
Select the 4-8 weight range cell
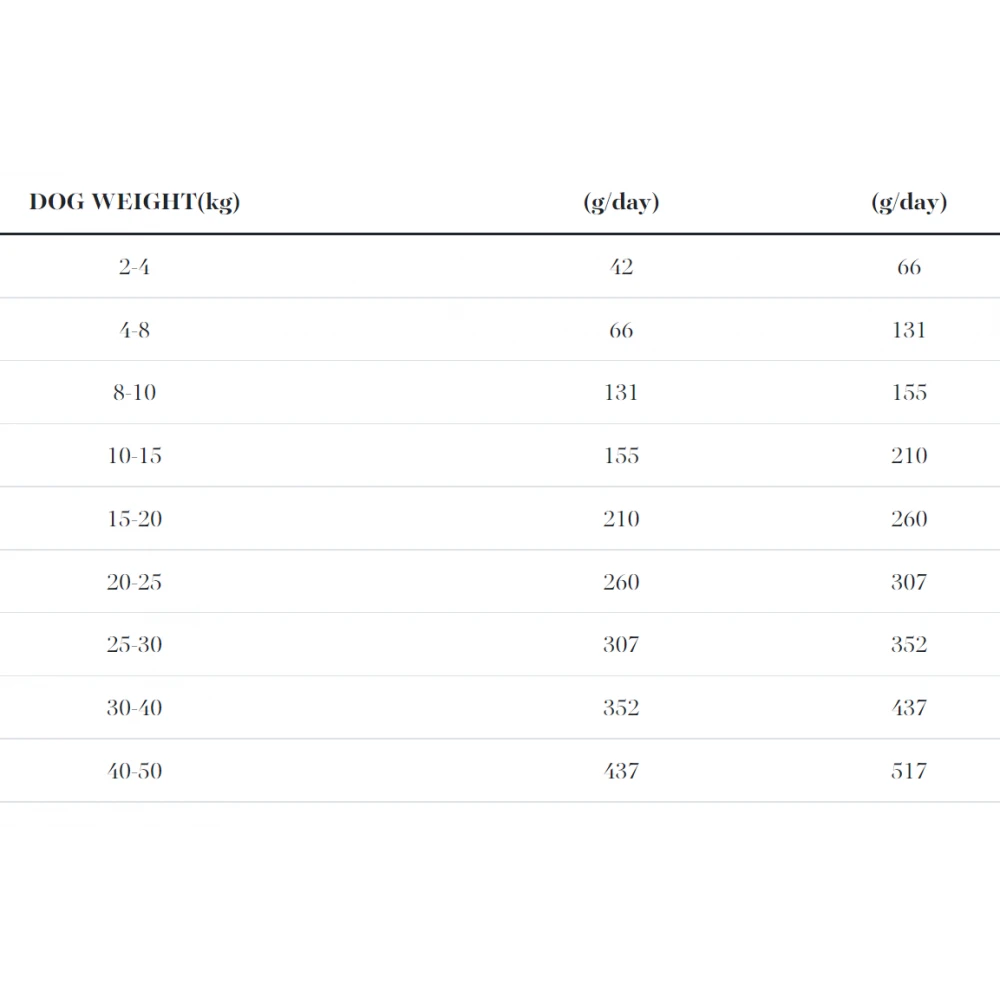click(134, 330)
